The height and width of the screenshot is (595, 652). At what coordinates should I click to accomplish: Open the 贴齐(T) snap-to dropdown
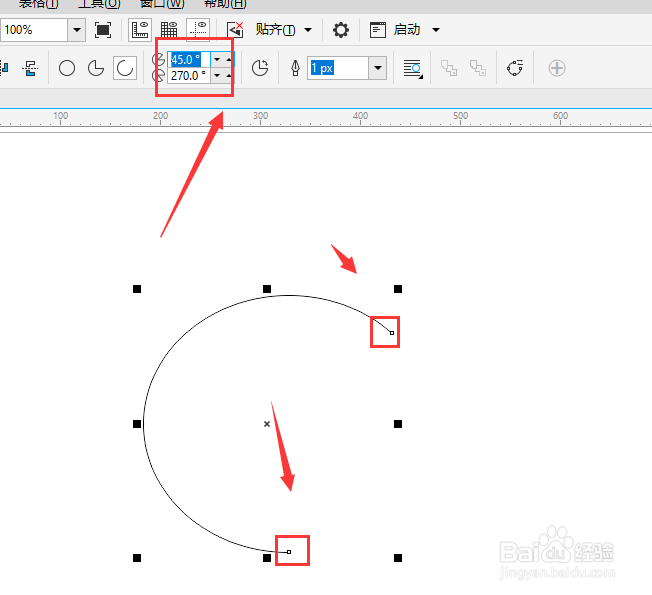point(284,30)
